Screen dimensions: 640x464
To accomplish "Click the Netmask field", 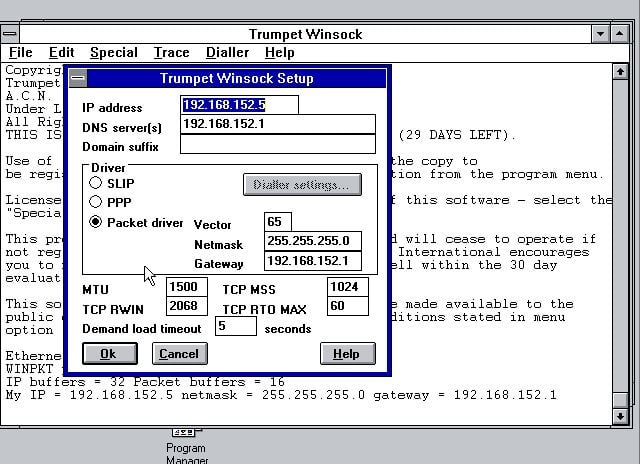I will pos(313,241).
